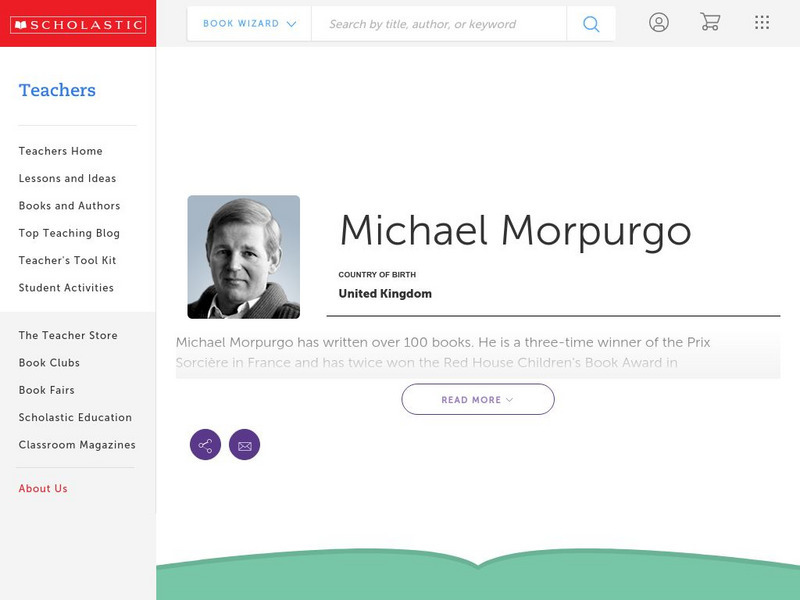Open Teacher's Tool Kit
800x600 pixels.
67,260
